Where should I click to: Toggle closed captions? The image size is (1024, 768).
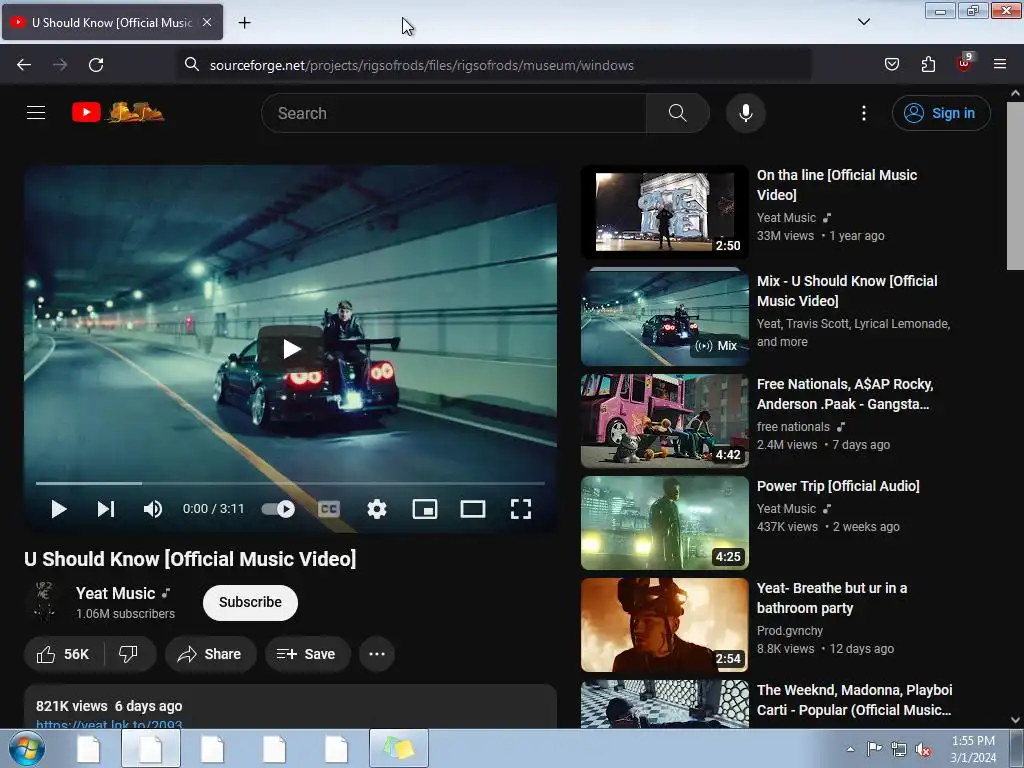[328, 509]
